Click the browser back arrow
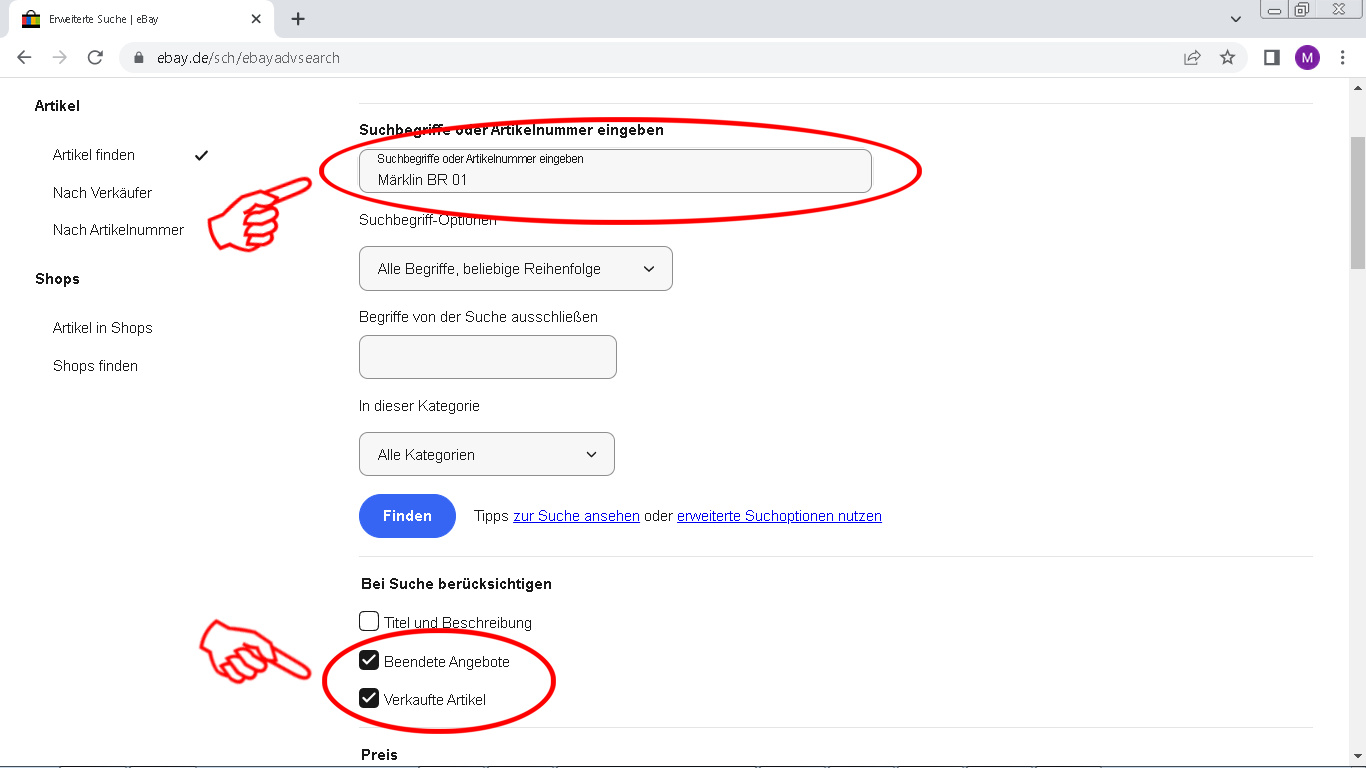 click(x=25, y=57)
